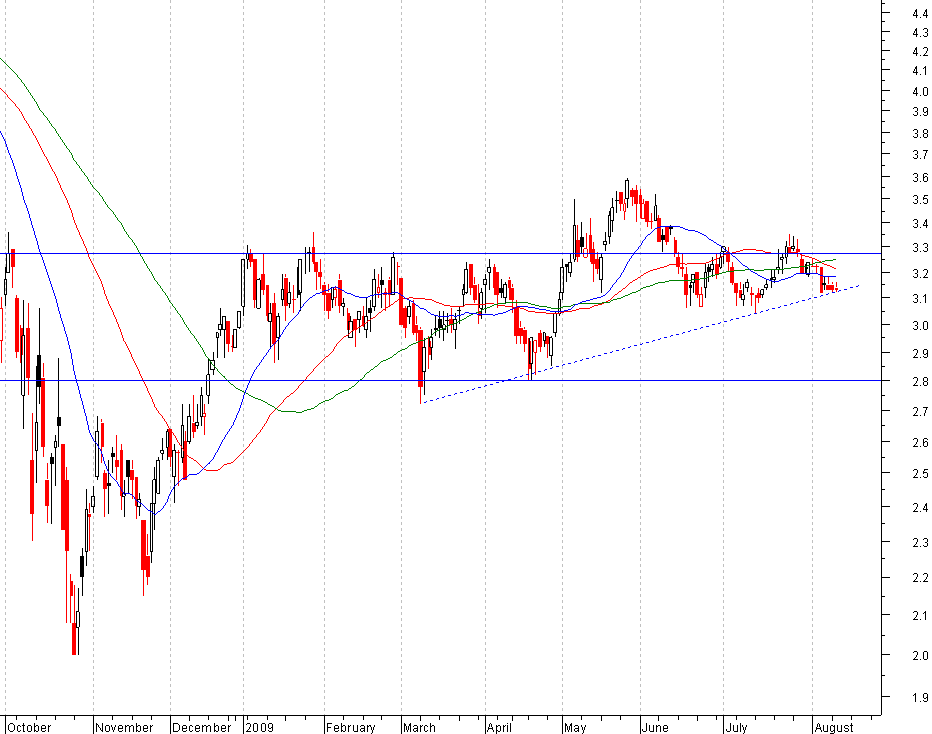Click the 3.3 price axis value
This screenshot has height=734, width=932.
(920, 247)
